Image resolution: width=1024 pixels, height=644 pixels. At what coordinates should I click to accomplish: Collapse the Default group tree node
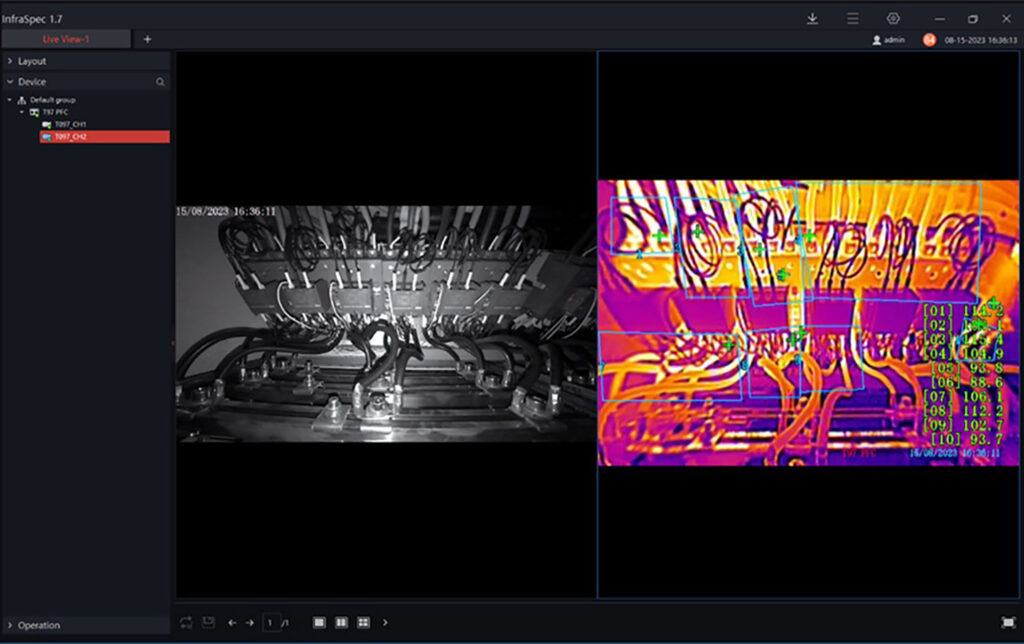pyautogui.click(x=9, y=100)
